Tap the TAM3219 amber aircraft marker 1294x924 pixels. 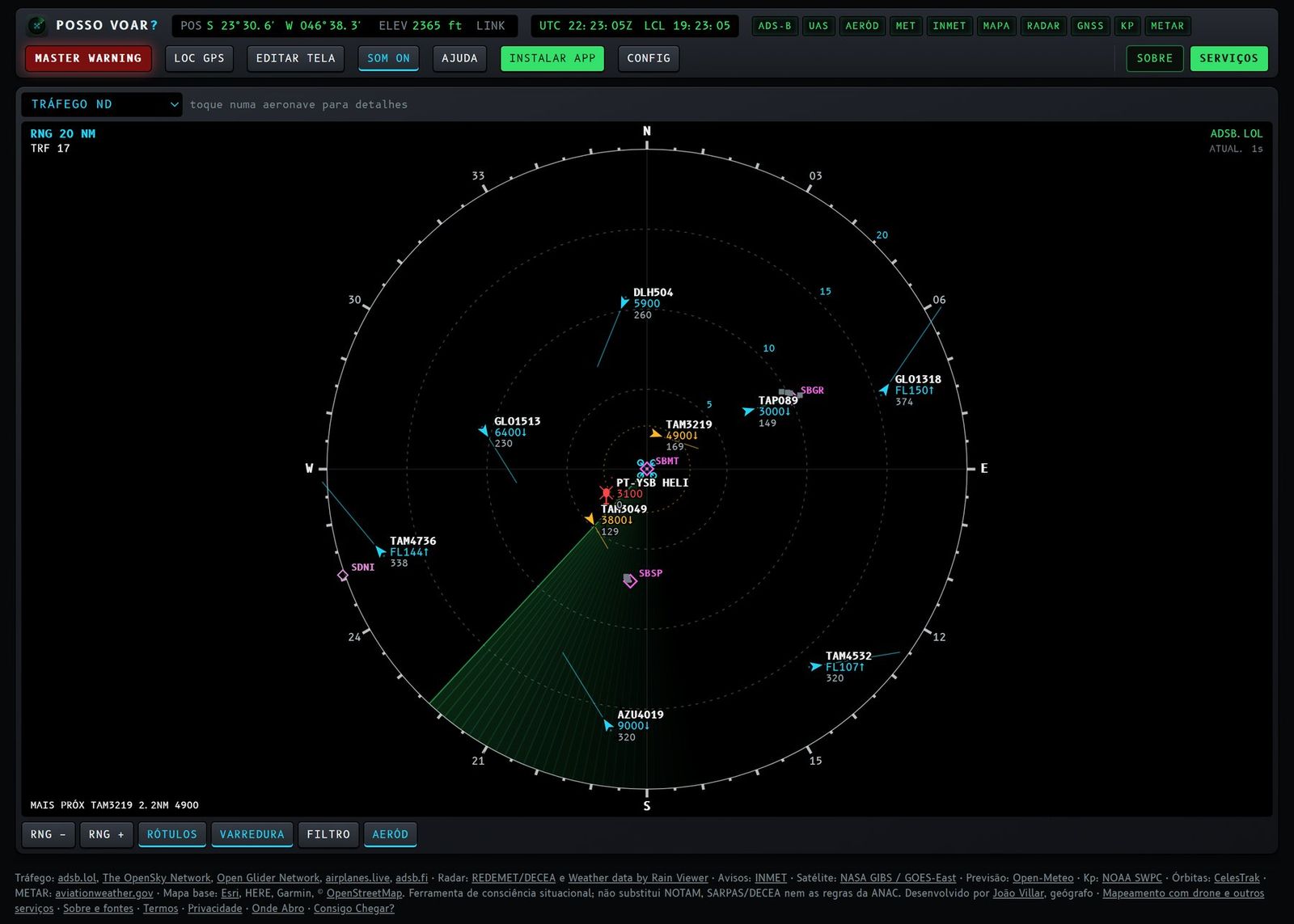(x=655, y=434)
